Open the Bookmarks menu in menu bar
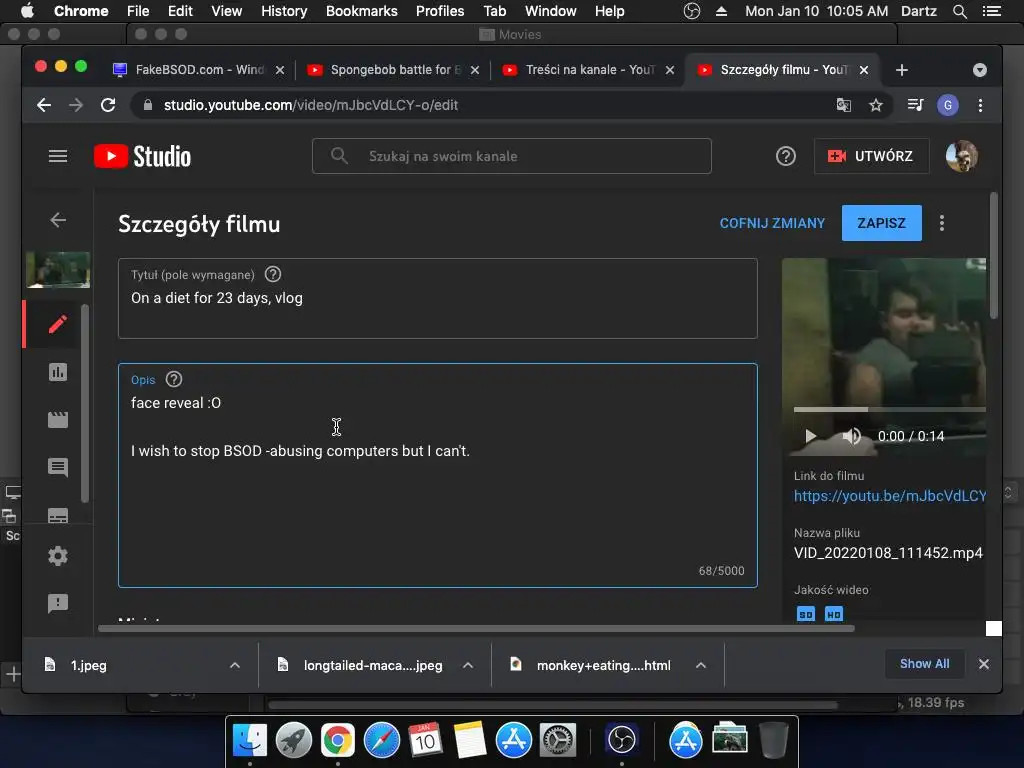1024x768 pixels. tap(361, 11)
